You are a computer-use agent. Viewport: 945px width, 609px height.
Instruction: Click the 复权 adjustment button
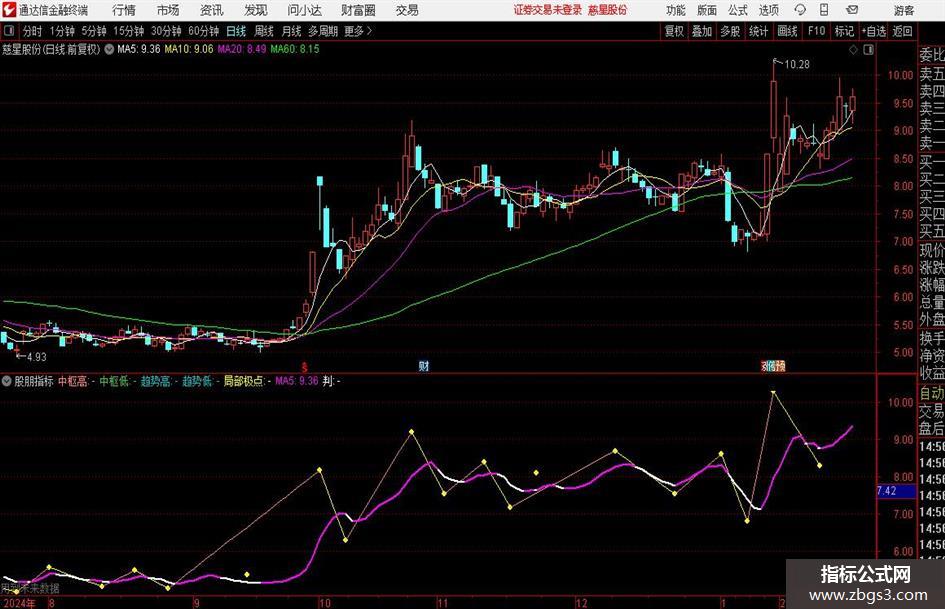pyautogui.click(x=674, y=31)
